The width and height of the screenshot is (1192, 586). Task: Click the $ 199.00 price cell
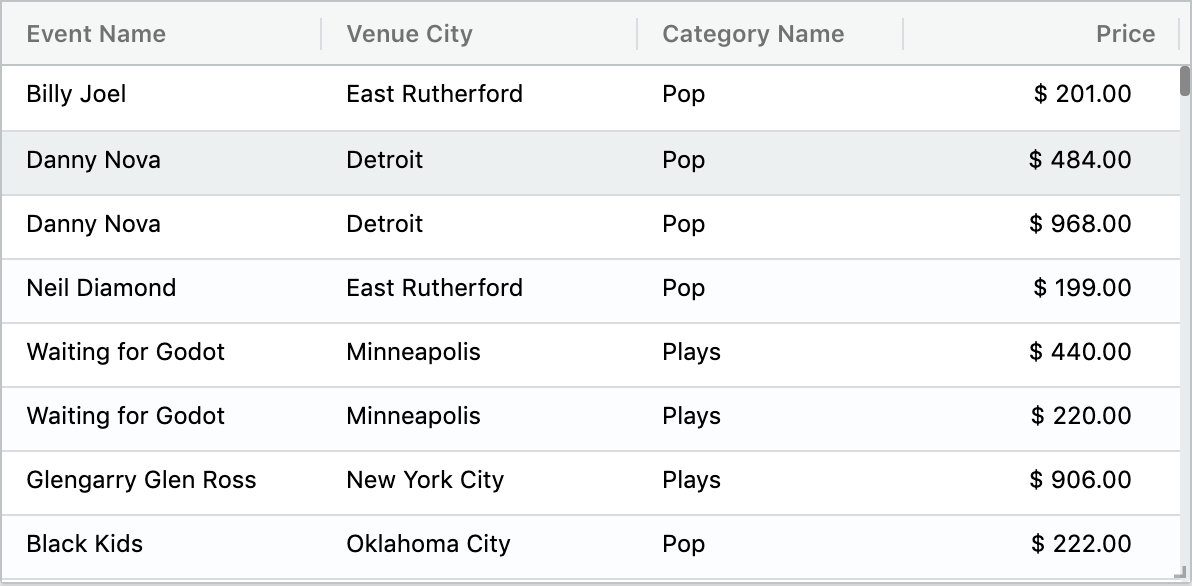tap(1082, 288)
